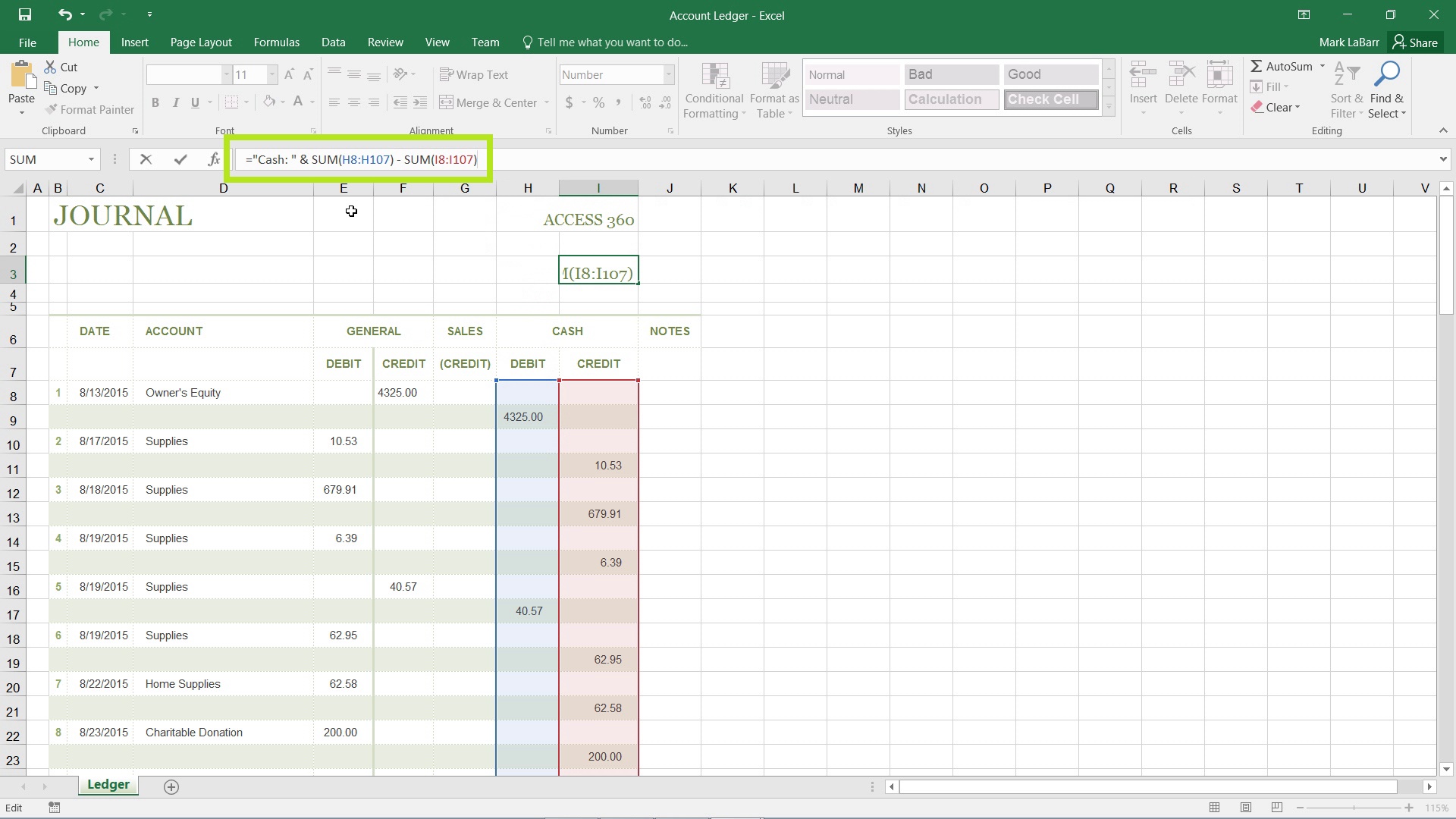Expand the Font size dropdown
This screenshot has width=1456, height=819.
pyautogui.click(x=272, y=74)
